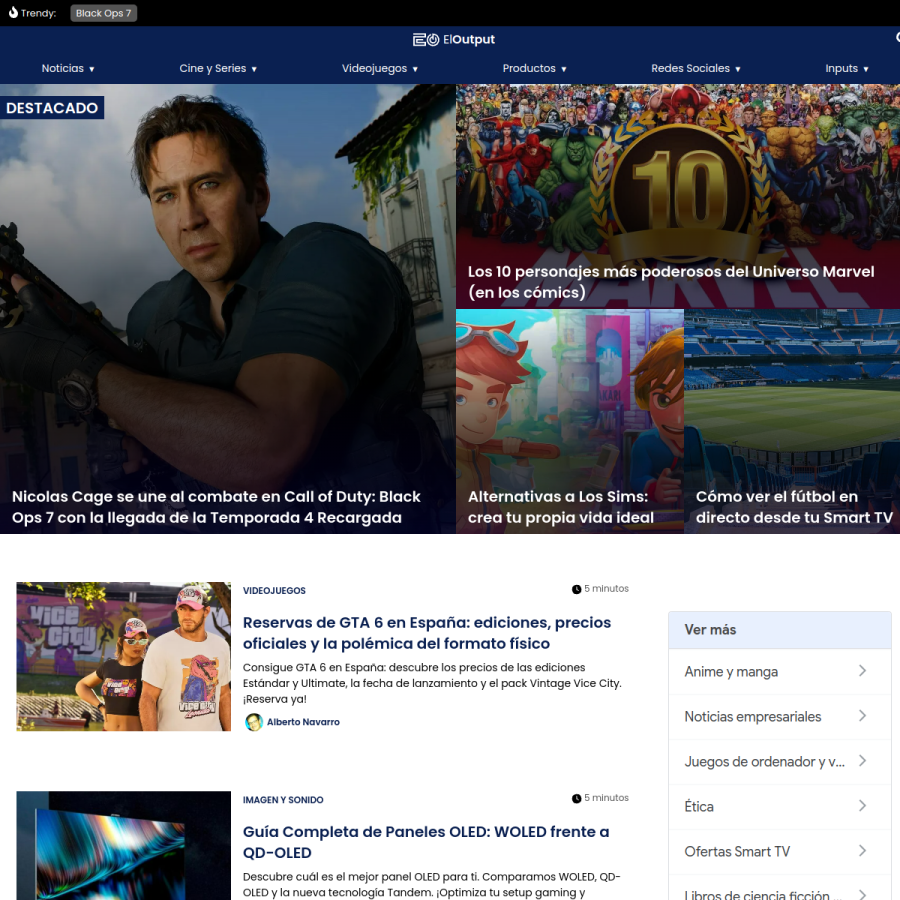Expand the Productos menu
This screenshot has width=900, height=900.
[x=534, y=68]
